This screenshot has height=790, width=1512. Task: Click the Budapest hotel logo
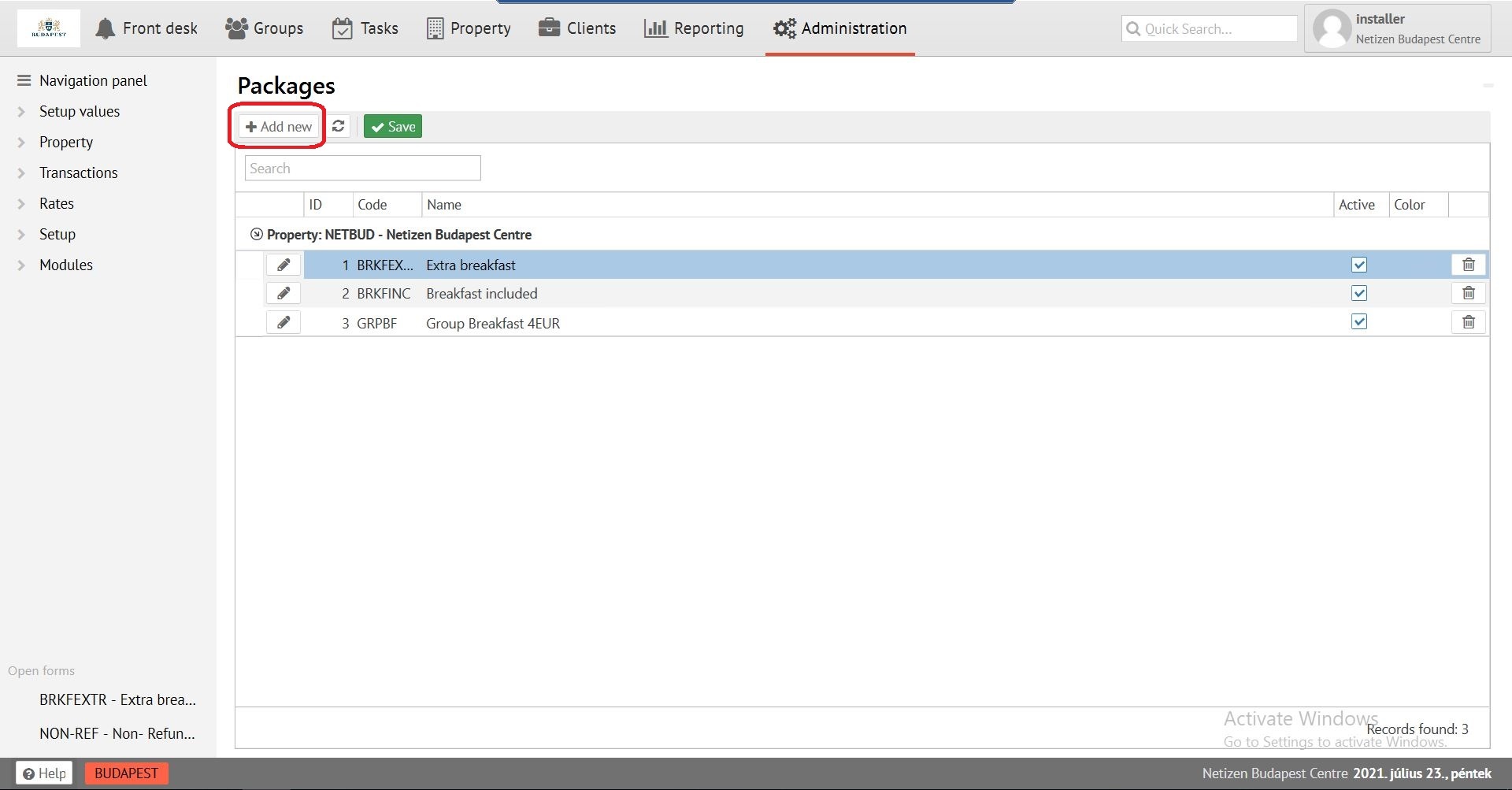49,28
